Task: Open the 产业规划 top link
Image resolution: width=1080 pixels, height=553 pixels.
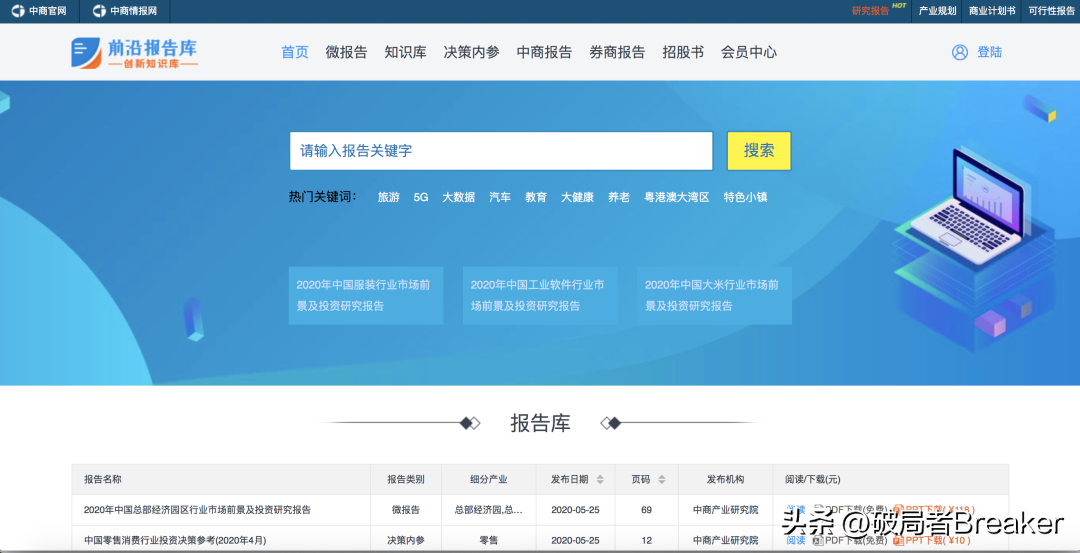Action: [937, 11]
